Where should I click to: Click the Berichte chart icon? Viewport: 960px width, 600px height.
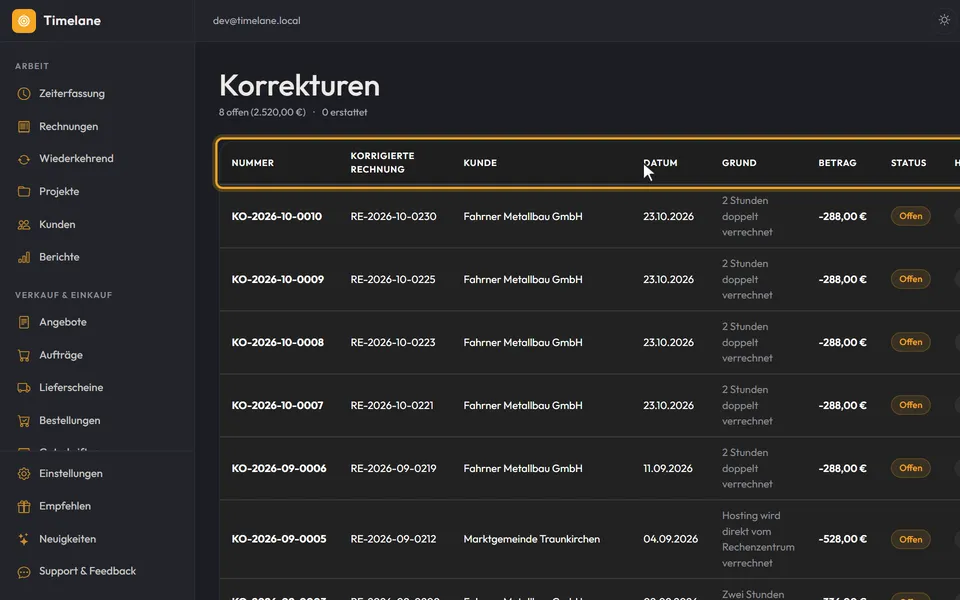point(24,257)
